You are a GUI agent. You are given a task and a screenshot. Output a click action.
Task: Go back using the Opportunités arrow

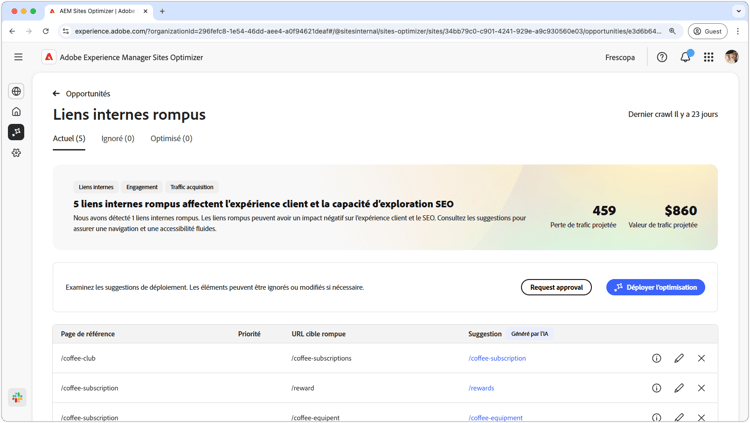click(56, 94)
